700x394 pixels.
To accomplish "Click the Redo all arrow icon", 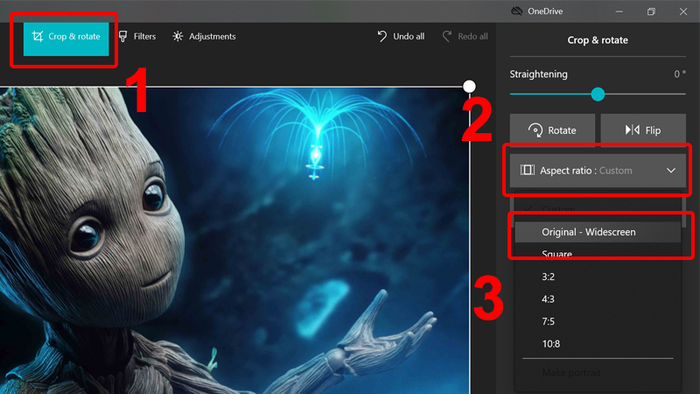I will pyautogui.click(x=446, y=36).
